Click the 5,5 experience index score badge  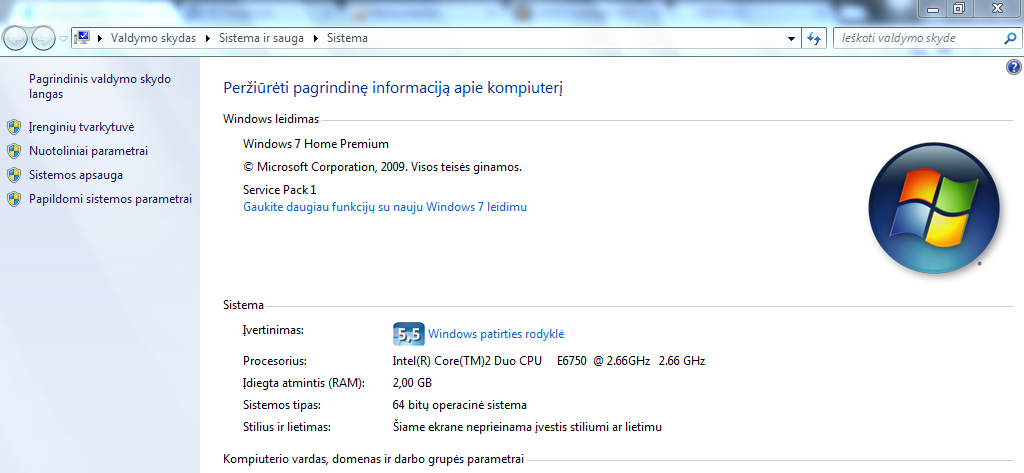(409, 334)
